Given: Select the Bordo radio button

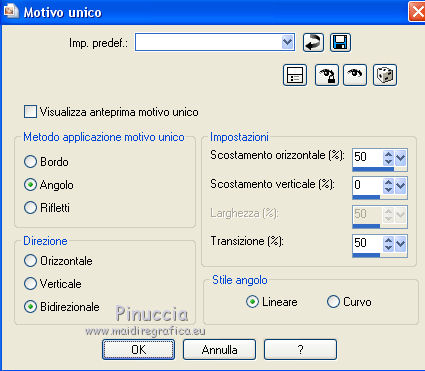Looking at the screenshot, I should [30, 162].
